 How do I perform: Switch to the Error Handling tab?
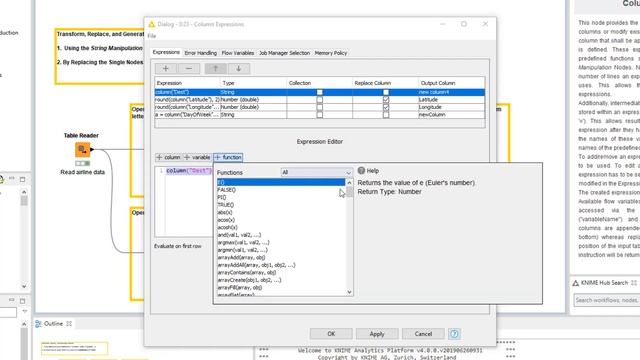click(x=200, y=53)
